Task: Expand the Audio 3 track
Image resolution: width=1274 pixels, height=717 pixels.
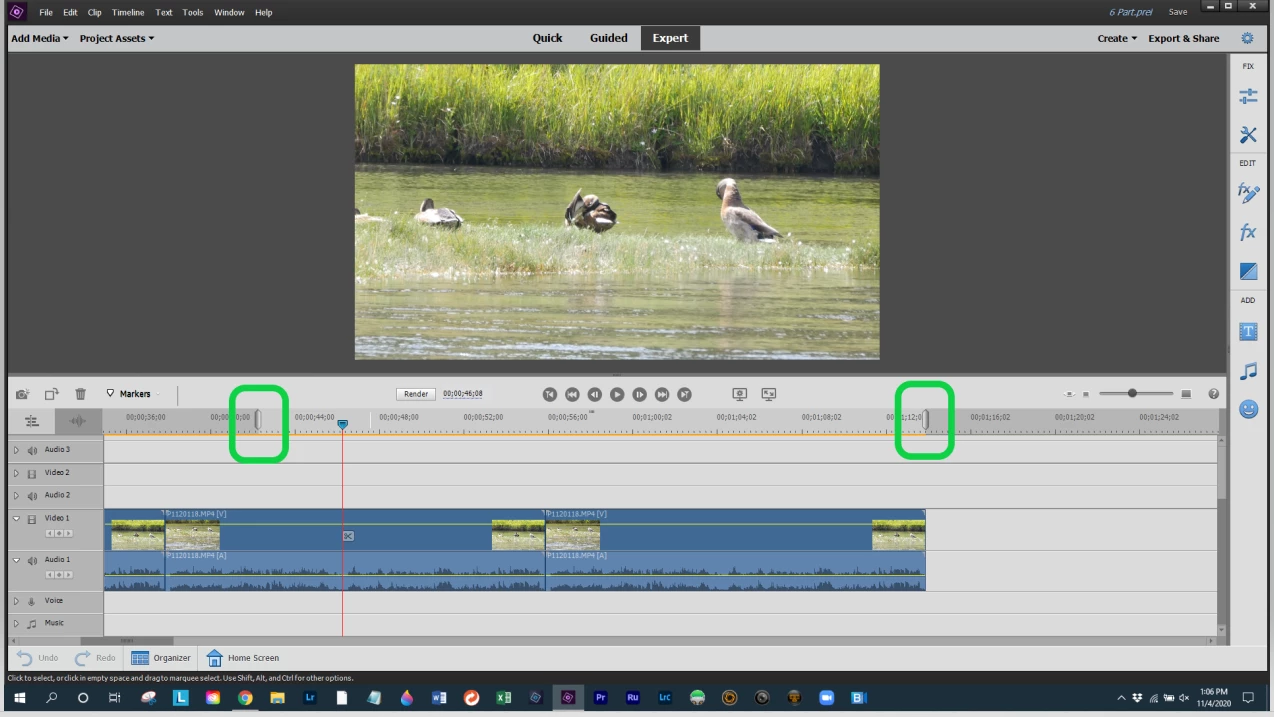Action: [x=16, y=450]
